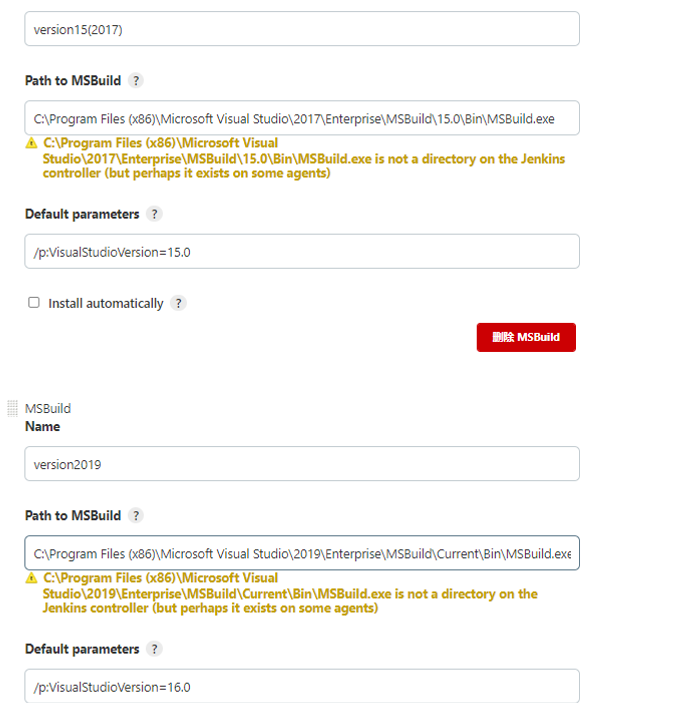Edit the /p:VisualStudioVersion=15.0 parameters field
The image size is (694, 703).
coord(301,252)
